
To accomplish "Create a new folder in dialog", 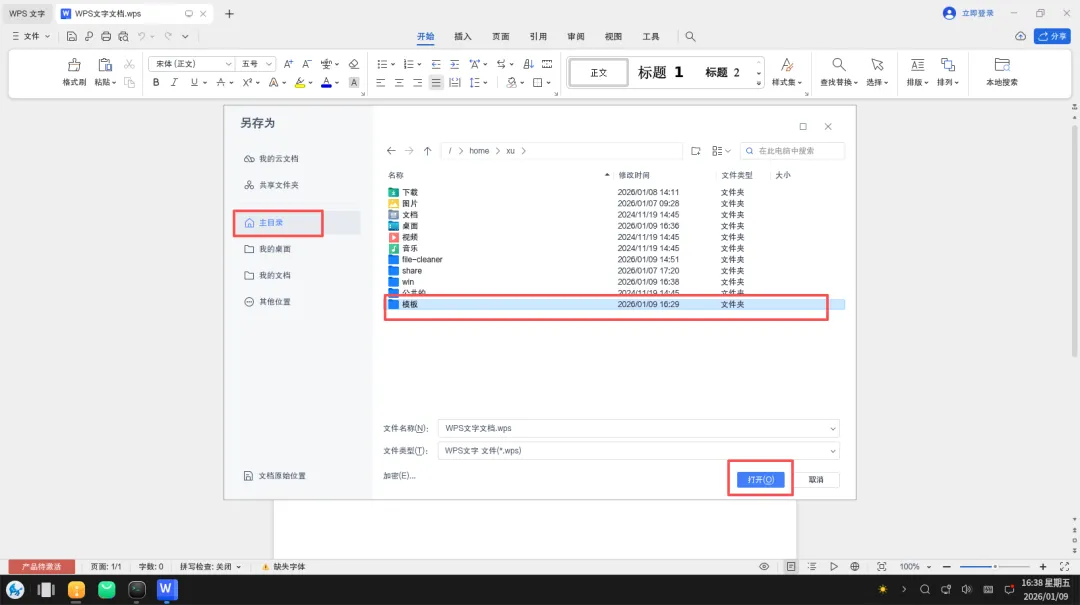I will (x=696, y=151).
